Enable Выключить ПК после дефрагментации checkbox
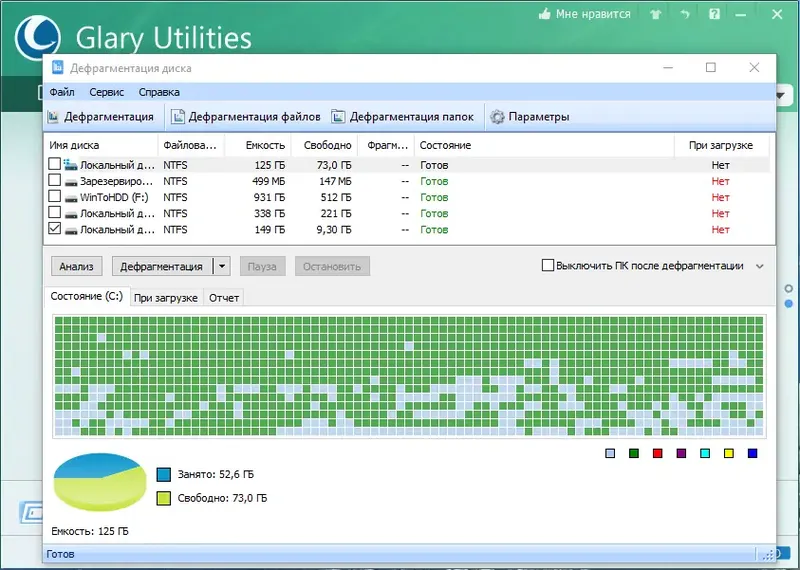 point(547,265)
